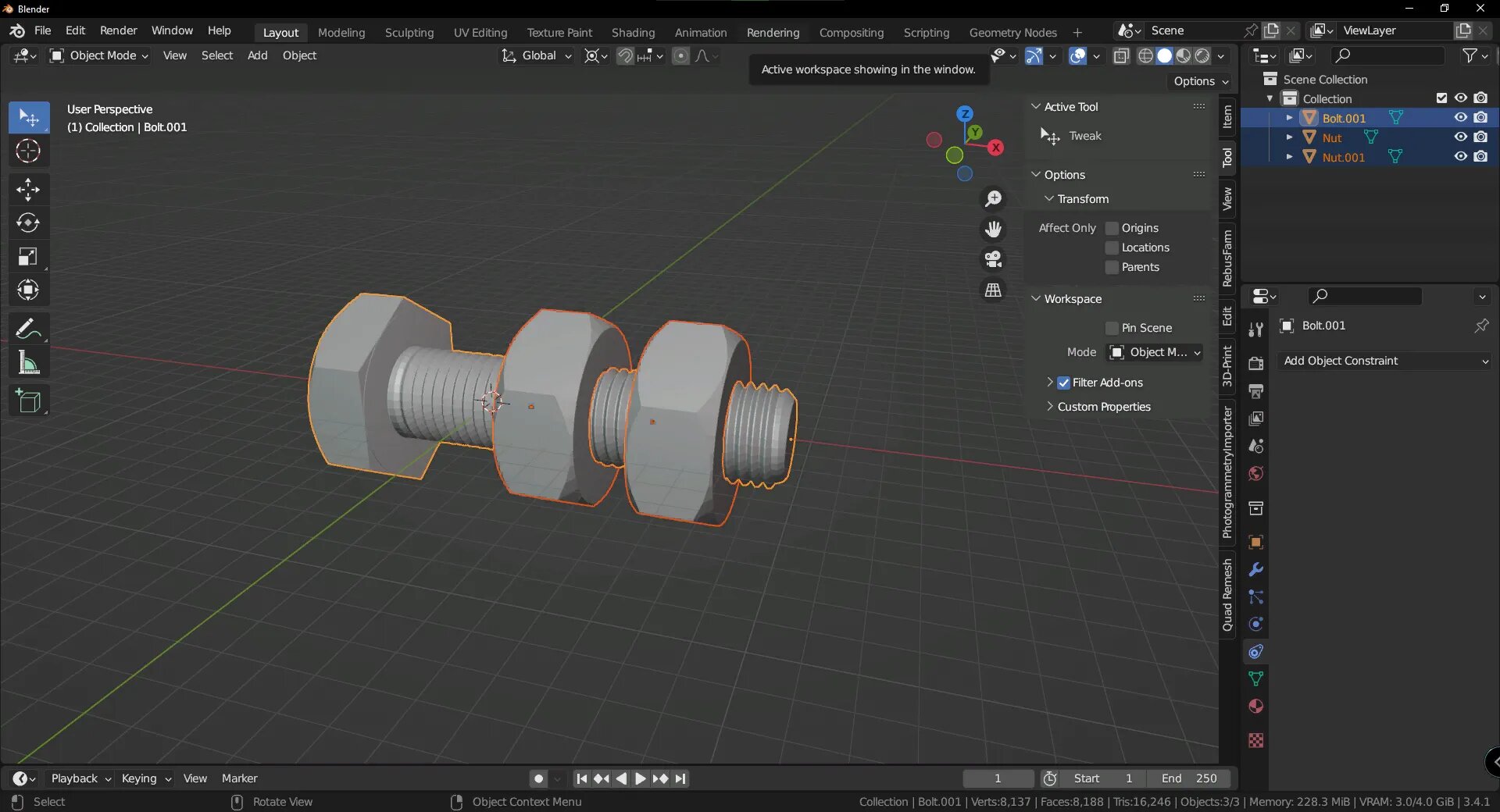This screenshot has height=812, width=1500.
Task: Open the Render properties tab icon
Action: pyautogui.click(x=1255, y=364)
